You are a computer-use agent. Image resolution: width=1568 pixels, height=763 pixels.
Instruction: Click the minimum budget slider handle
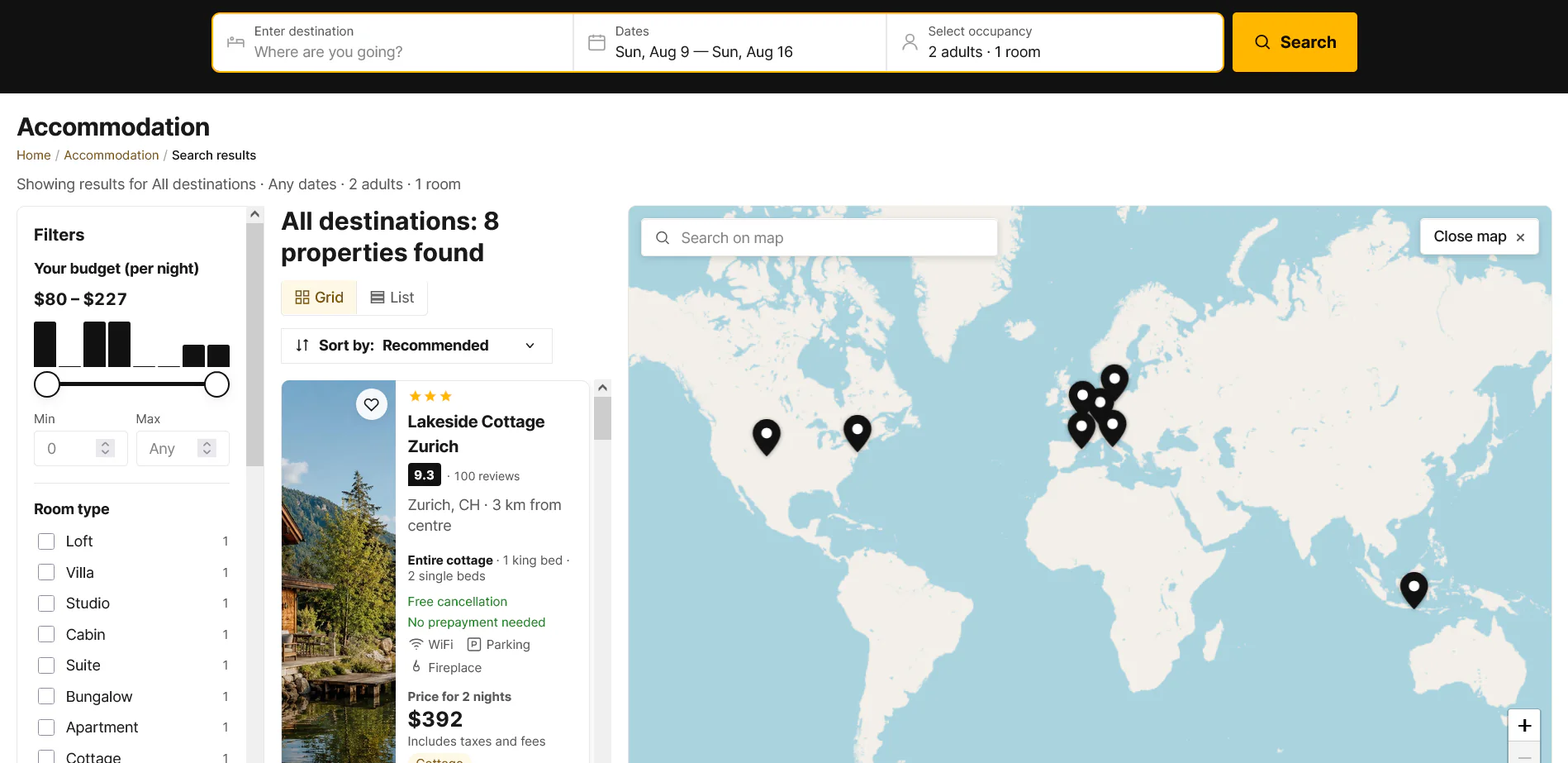coord(47,384)
